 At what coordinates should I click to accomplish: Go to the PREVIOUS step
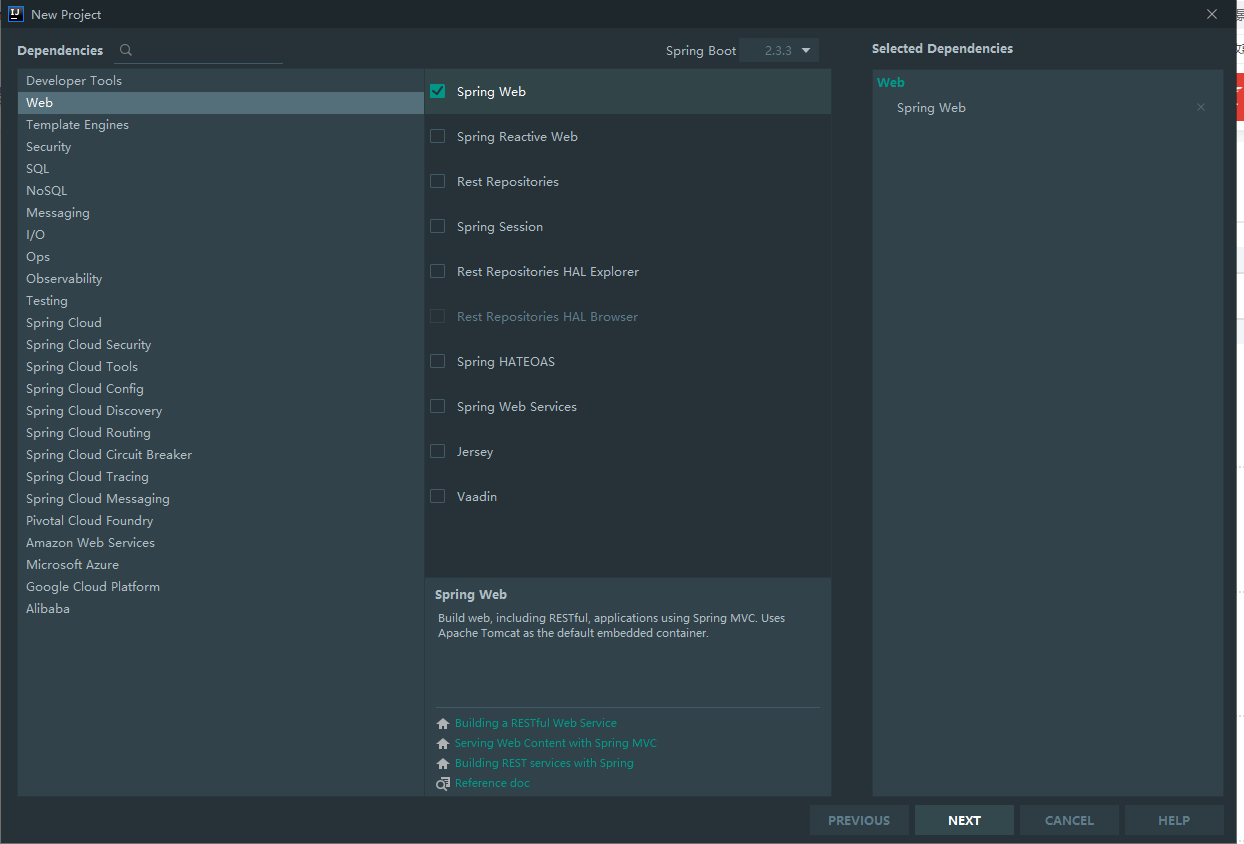pos(859,820)
